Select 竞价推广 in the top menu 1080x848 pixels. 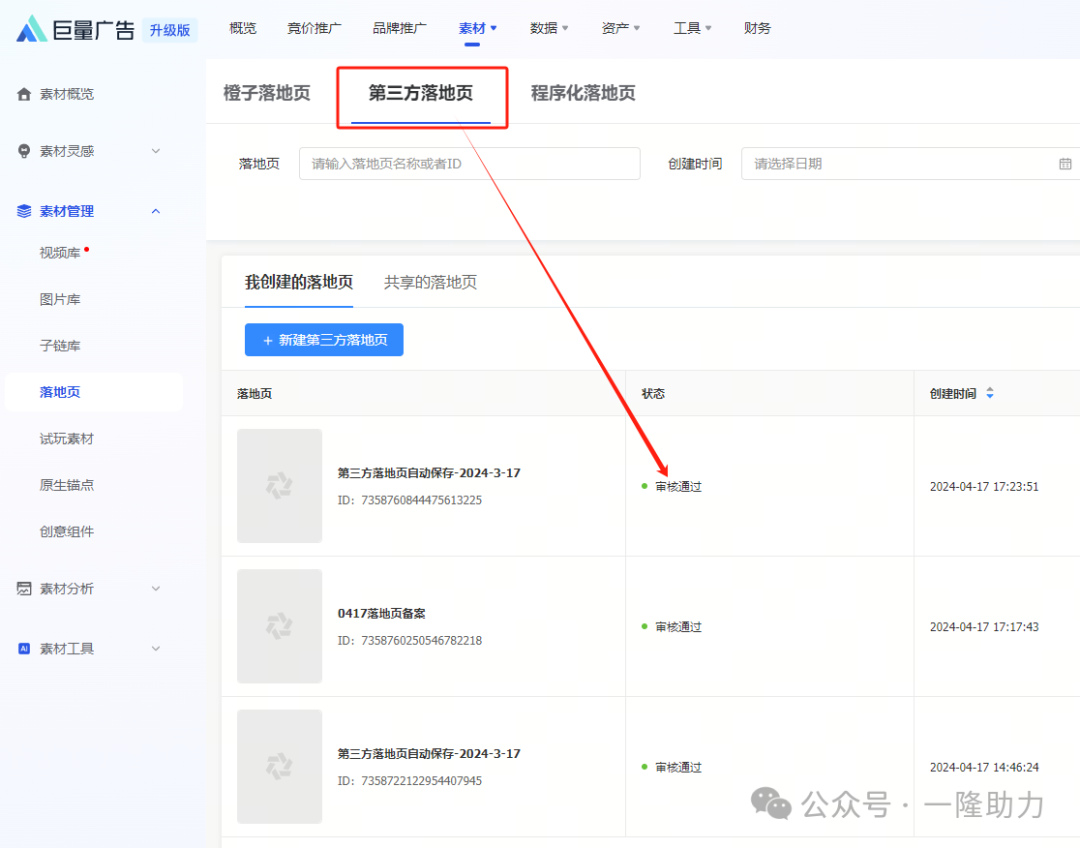click(313, 27)
